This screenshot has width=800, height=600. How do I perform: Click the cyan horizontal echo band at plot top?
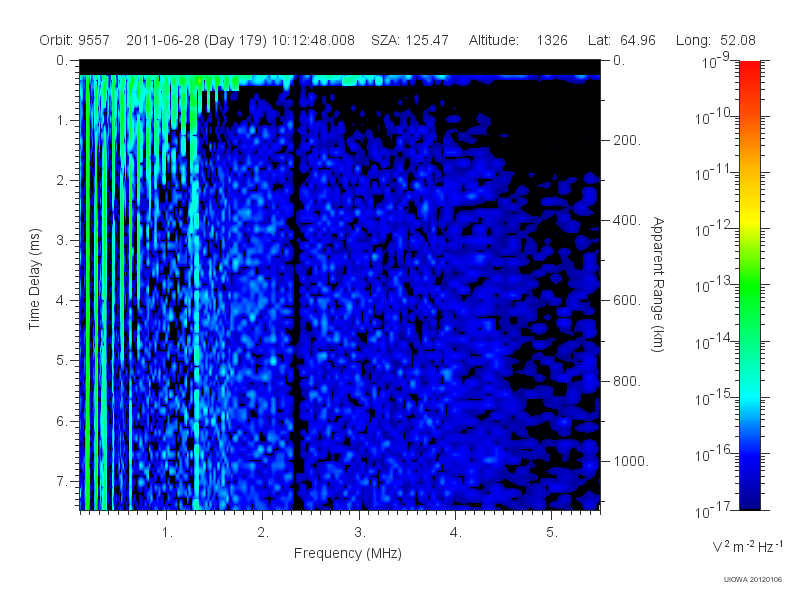coord(340,80)
